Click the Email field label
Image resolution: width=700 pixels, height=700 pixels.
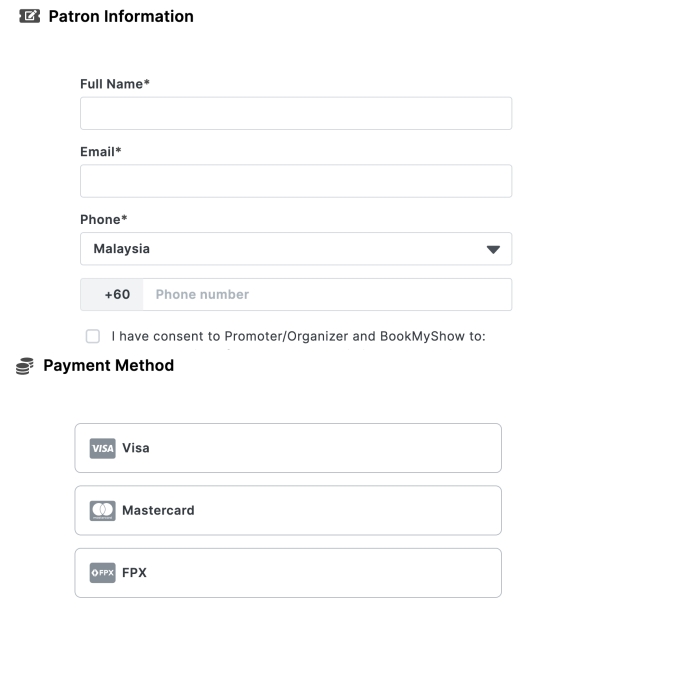pyautogui.click(x=100, y=152)
